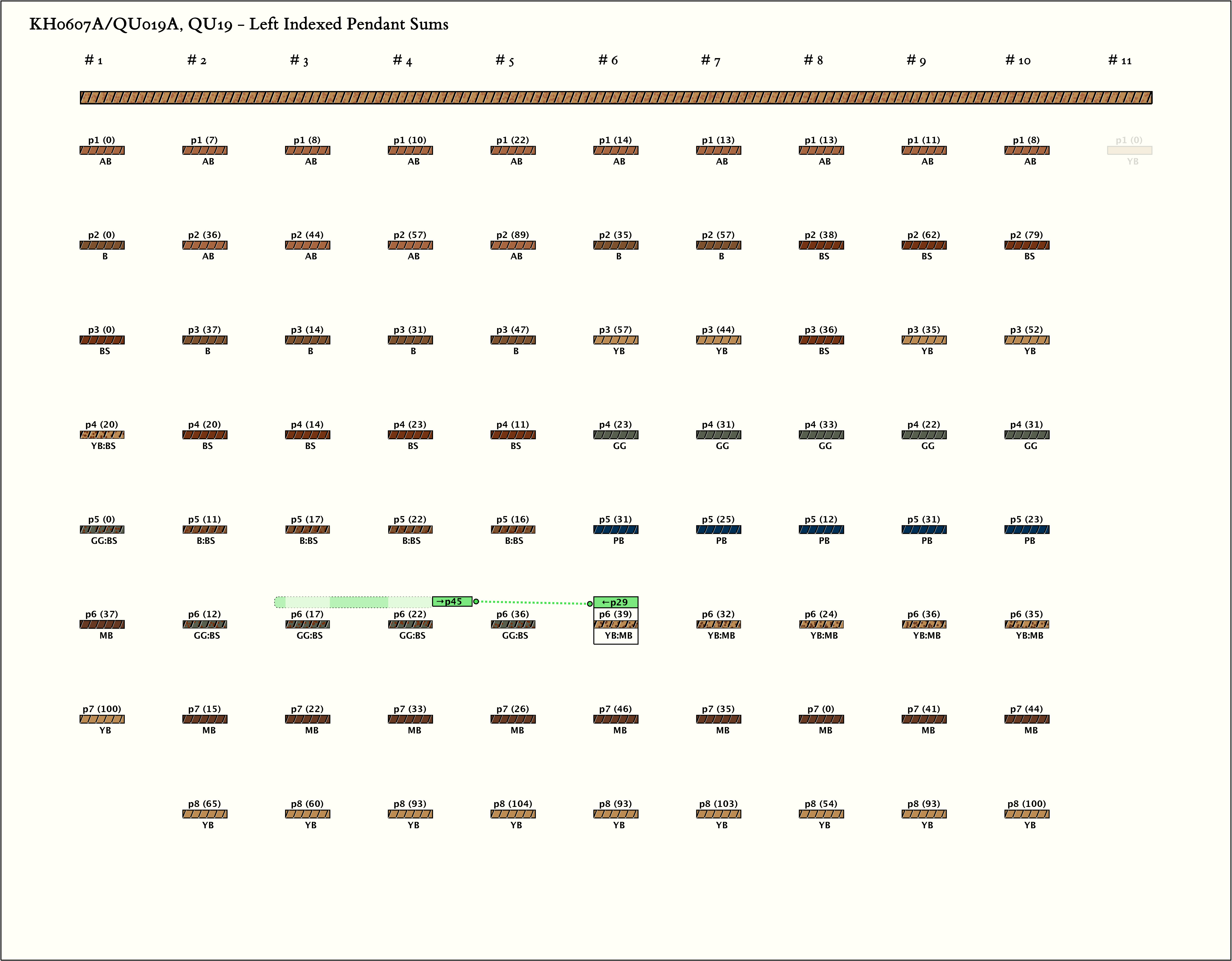Click the p5 (0) GG:BS cord in column 1

pos(102,530)
